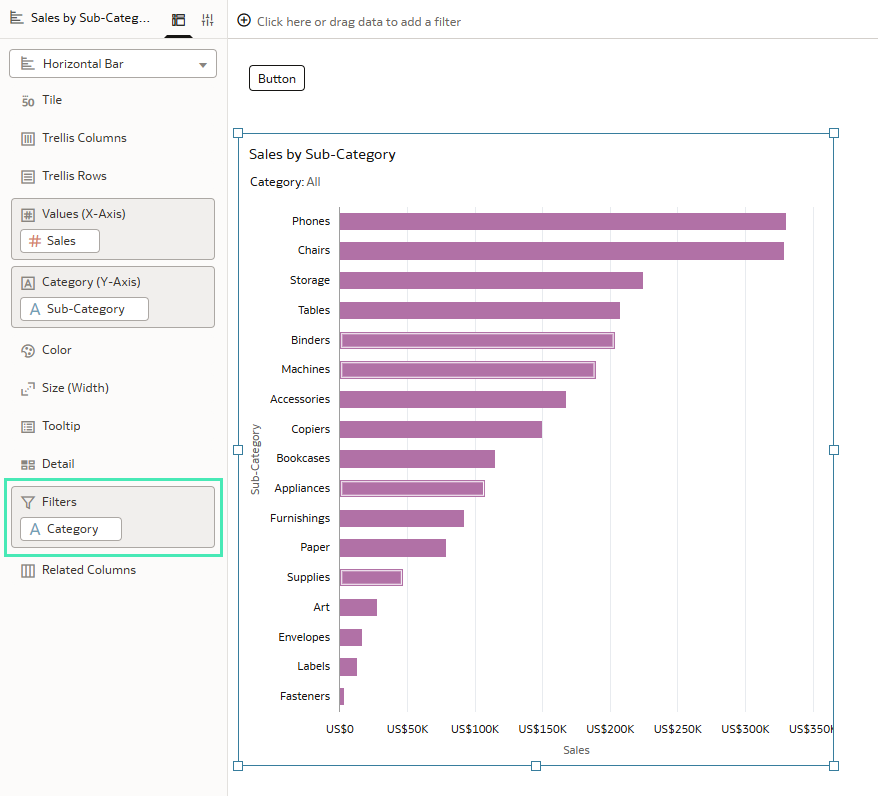The height and width of the screenshot is (796, 878).
Task: Click the Category: All filter label
Action: (x=285, y=182)
